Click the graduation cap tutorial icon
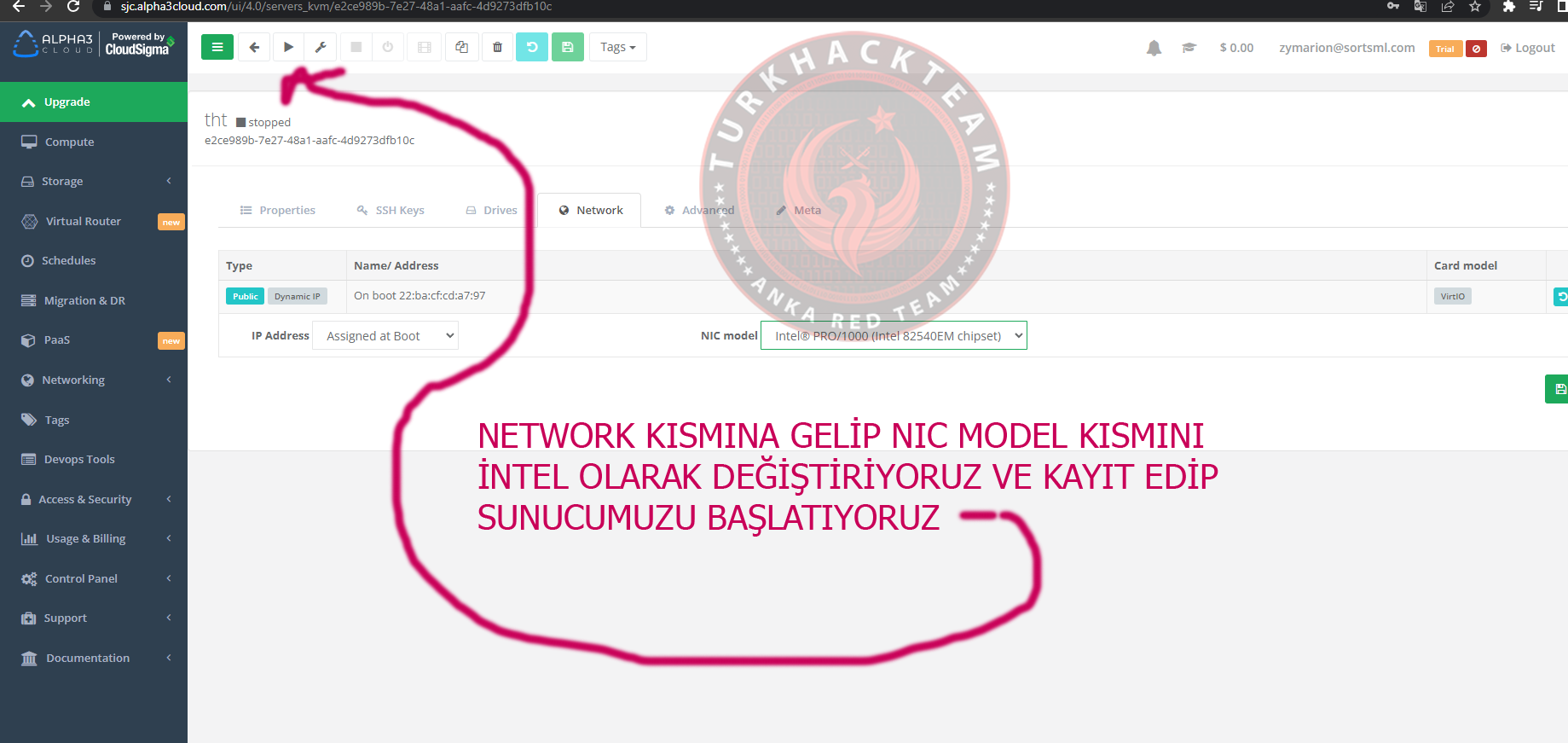 coord(1189,48)
